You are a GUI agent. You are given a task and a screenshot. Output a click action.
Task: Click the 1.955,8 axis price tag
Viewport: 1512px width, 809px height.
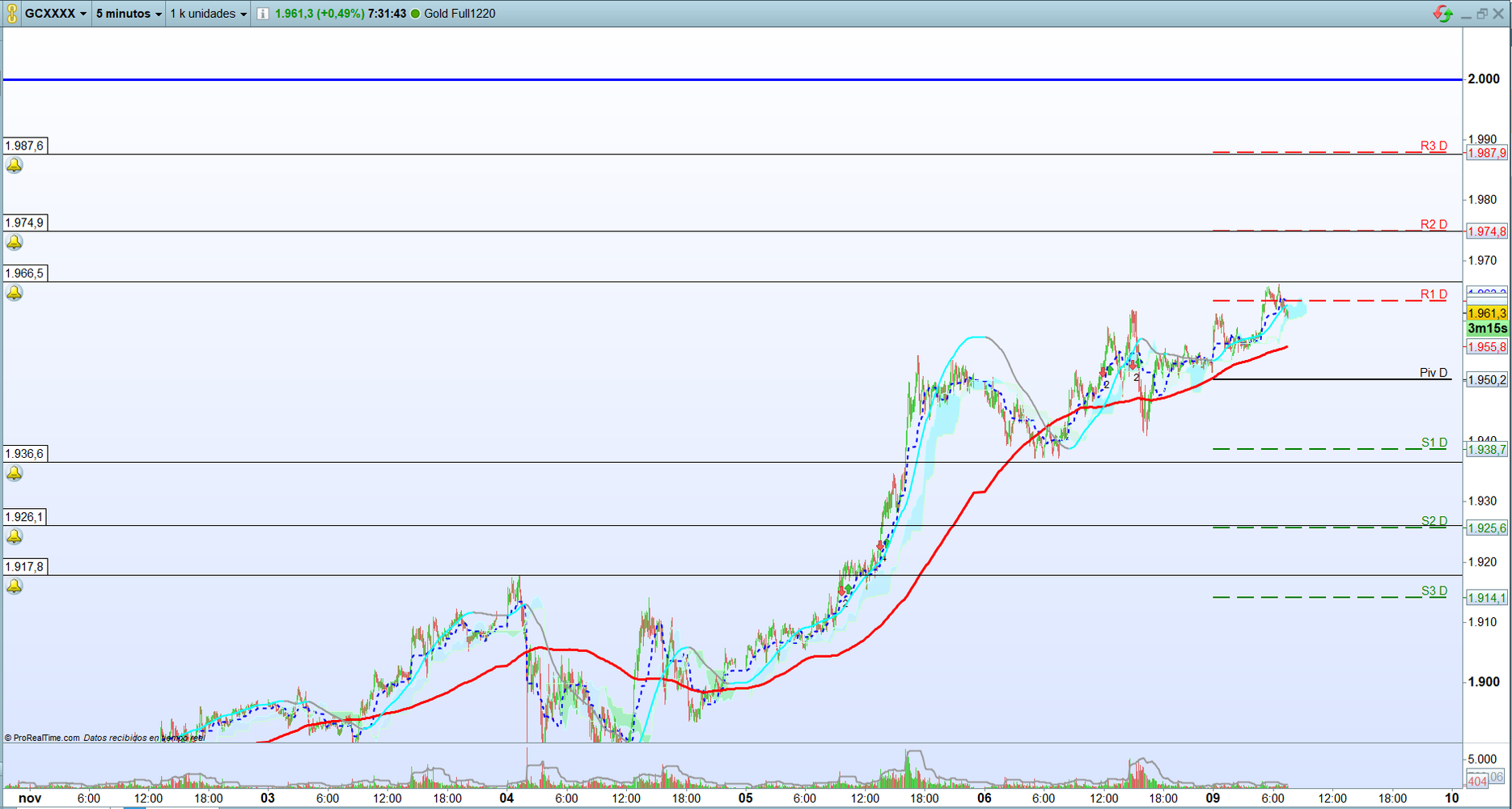(1487, 347)
